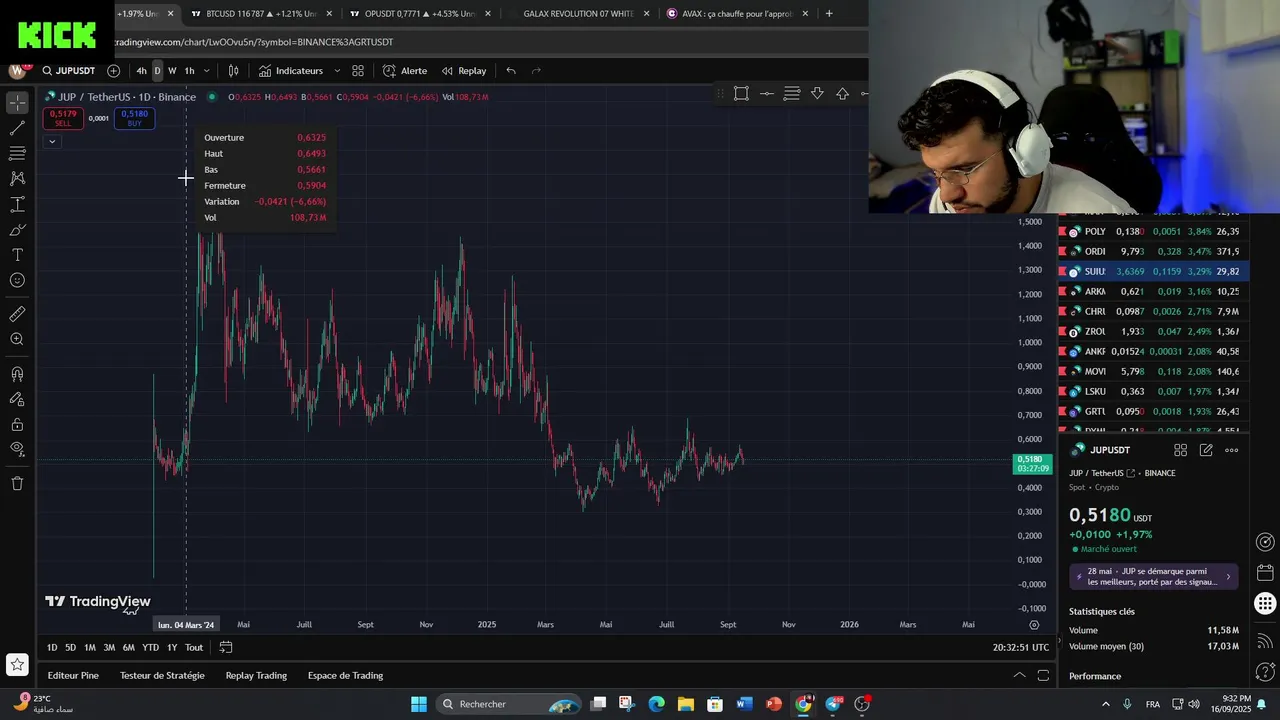Select the crosshair cursor tool

[x=17, y=103]
